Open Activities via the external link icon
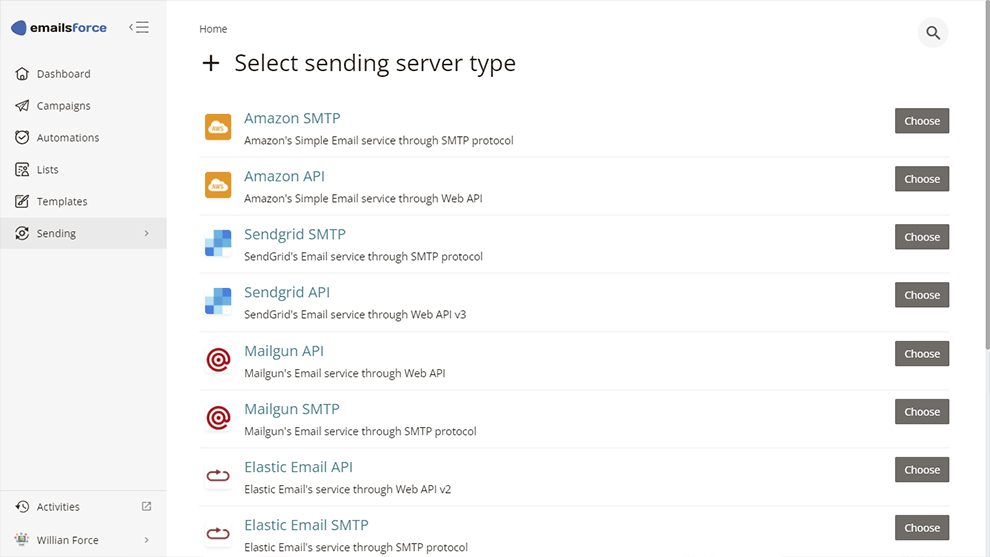 click(x=147, y=507)
